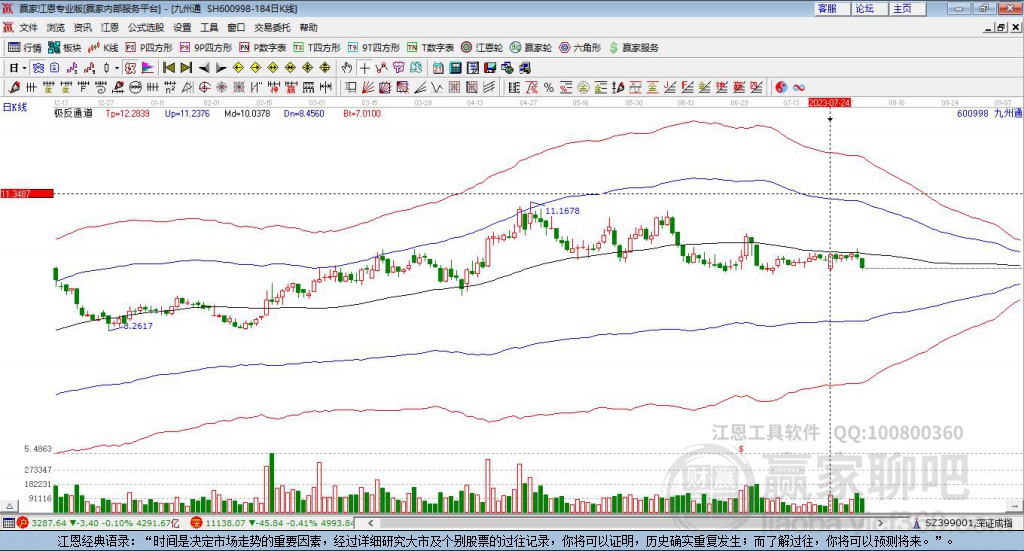Expand the 日 period dropdown arrow
1024x551 pixels.
[x=26, y=68]
